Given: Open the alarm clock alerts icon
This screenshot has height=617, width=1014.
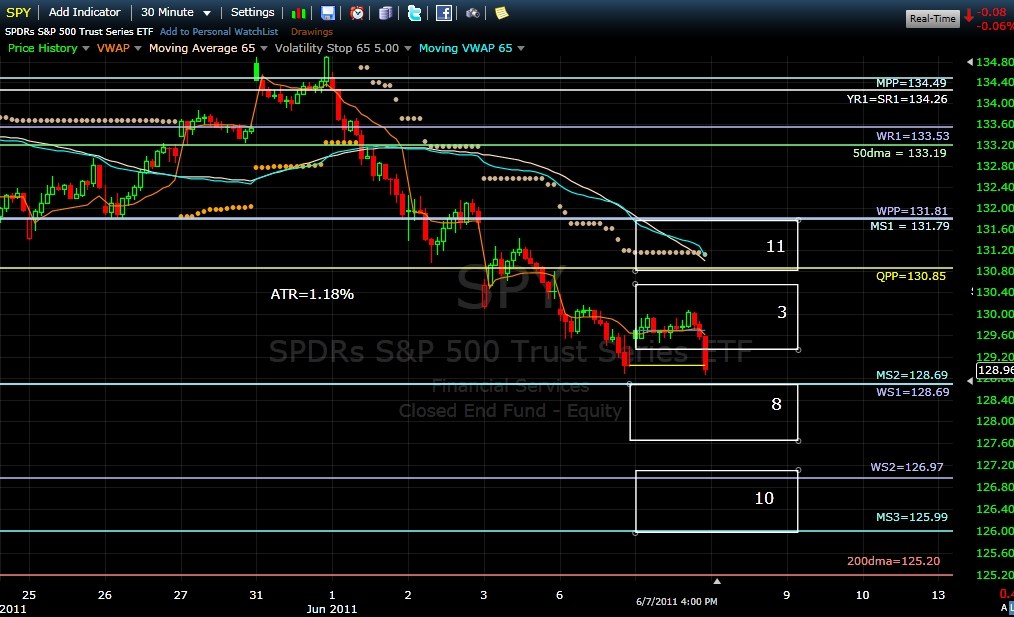Looking at the screenshot, I should [x=357, y=13].
